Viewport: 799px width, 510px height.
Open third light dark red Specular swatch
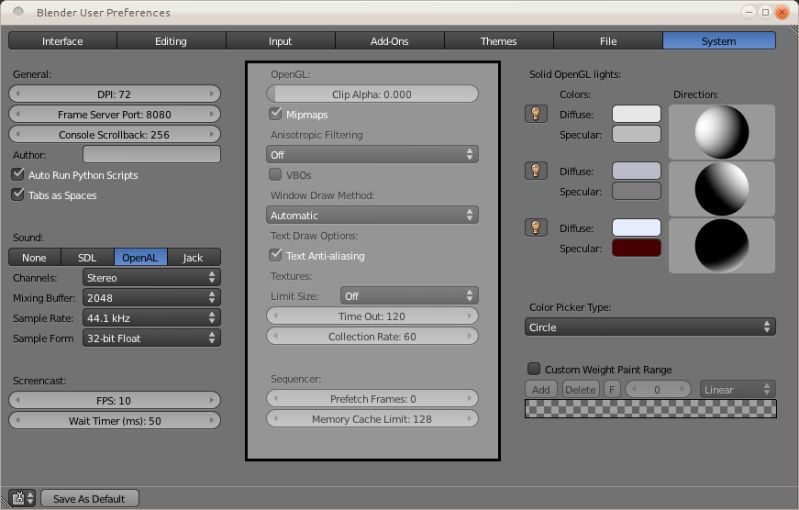pos(636,248)
